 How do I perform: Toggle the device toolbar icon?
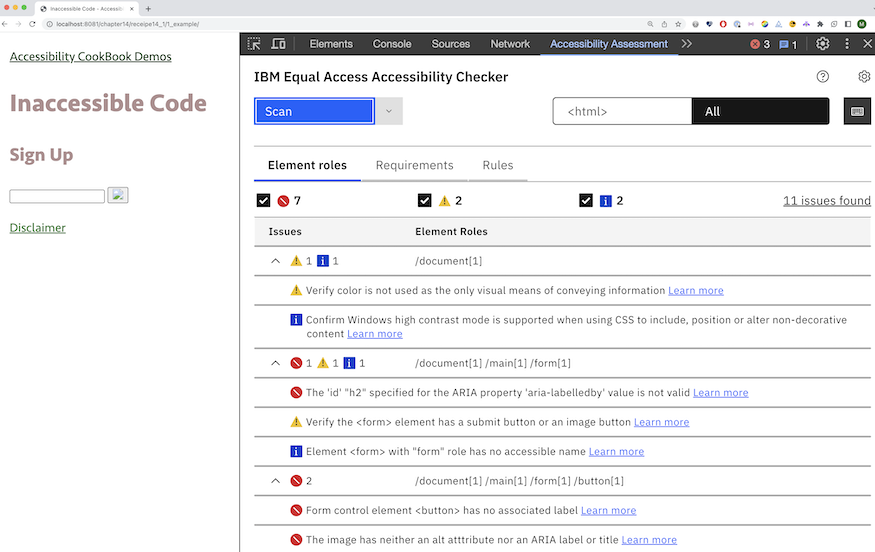[x=278, y=44]
